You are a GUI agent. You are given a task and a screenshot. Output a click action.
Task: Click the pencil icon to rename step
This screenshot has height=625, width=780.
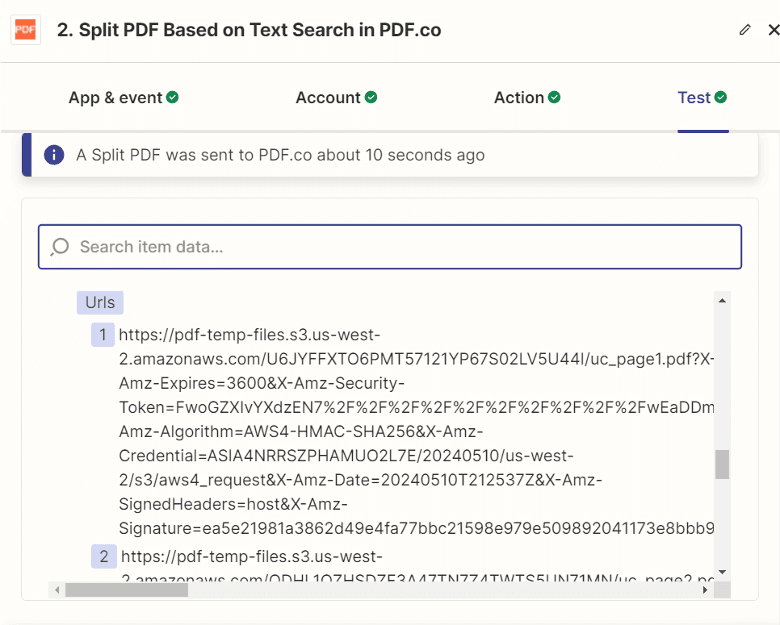pos(744,30)
